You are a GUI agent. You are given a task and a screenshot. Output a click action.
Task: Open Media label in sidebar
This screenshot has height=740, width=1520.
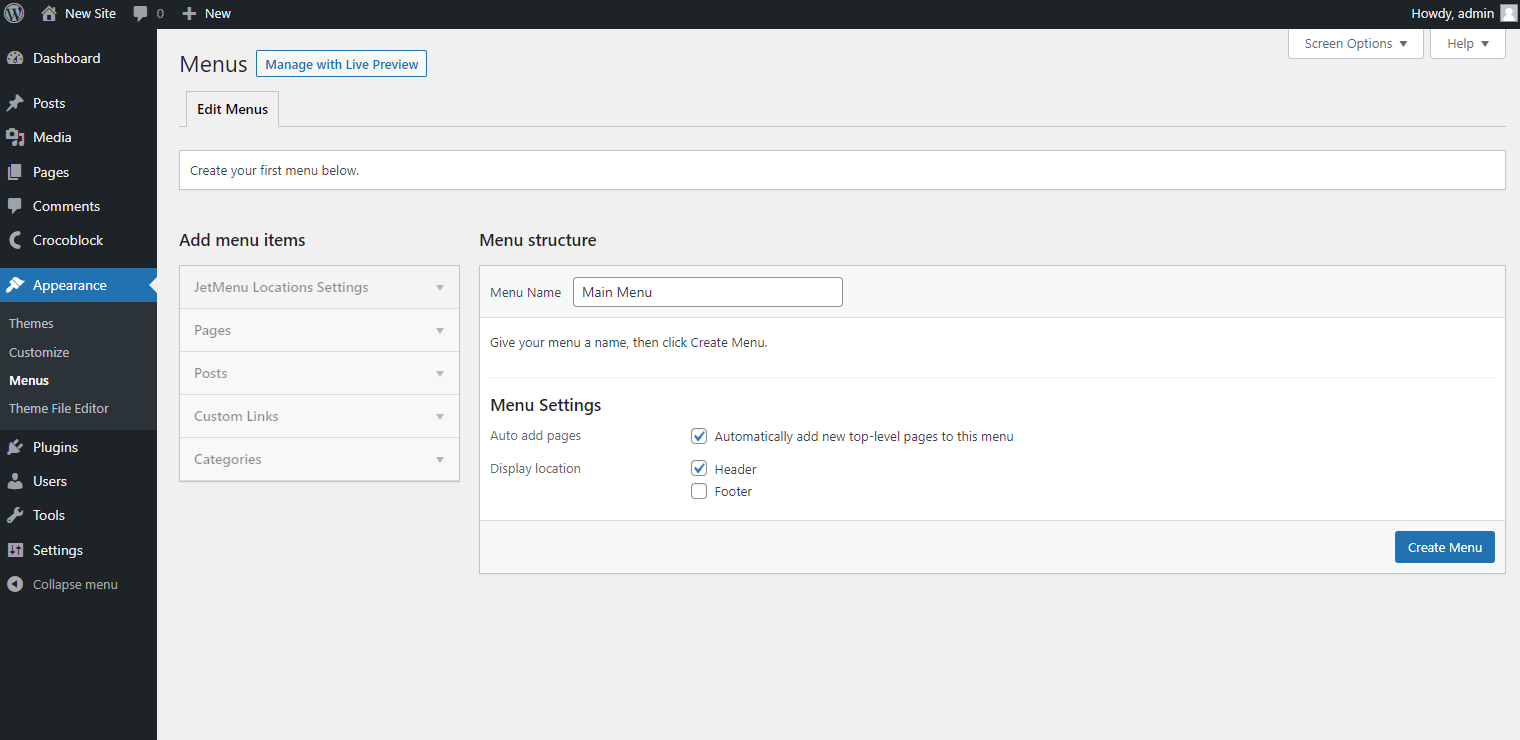click(52, 137)
